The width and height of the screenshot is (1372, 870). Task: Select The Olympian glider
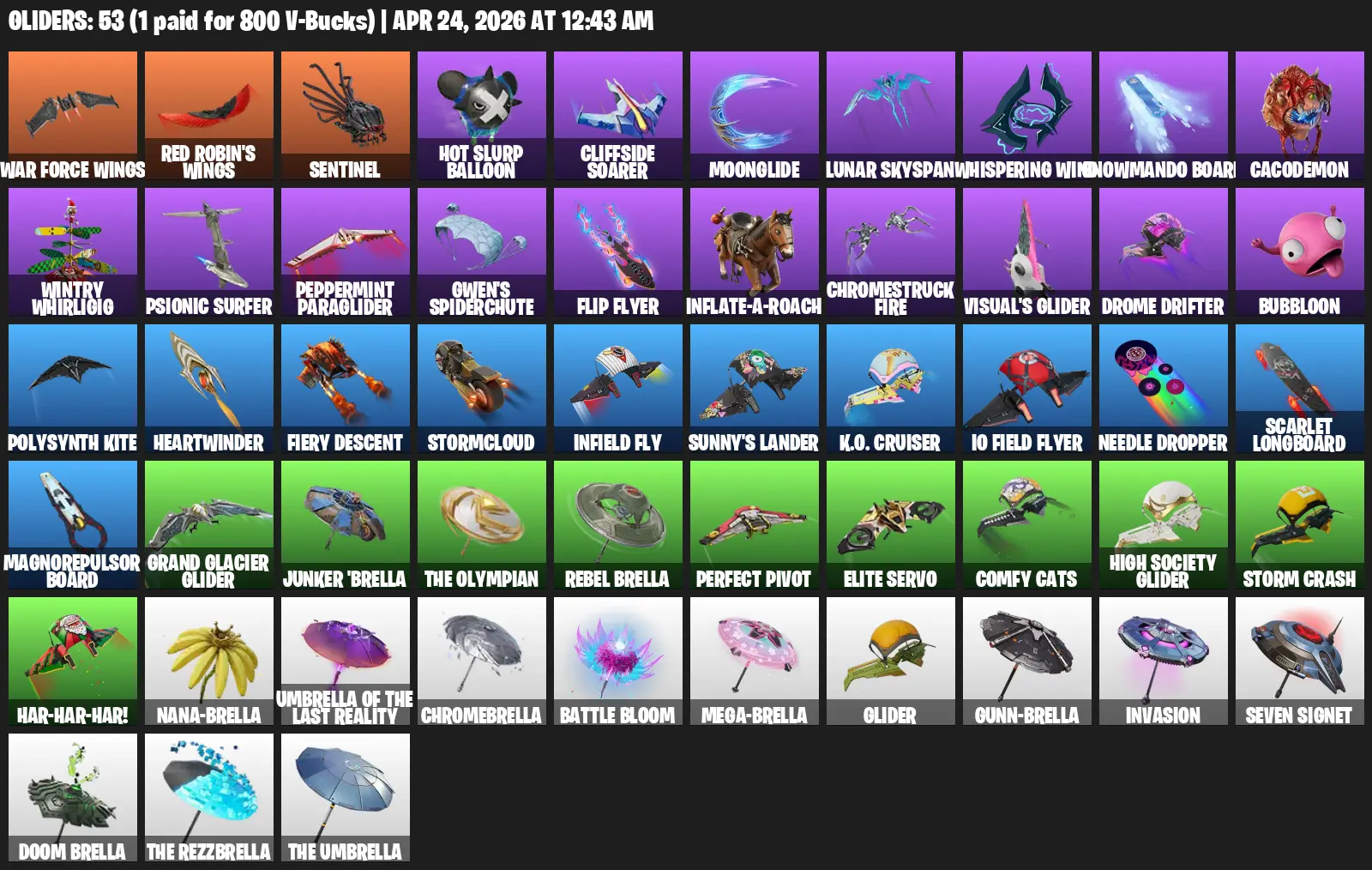click(482, 525)
